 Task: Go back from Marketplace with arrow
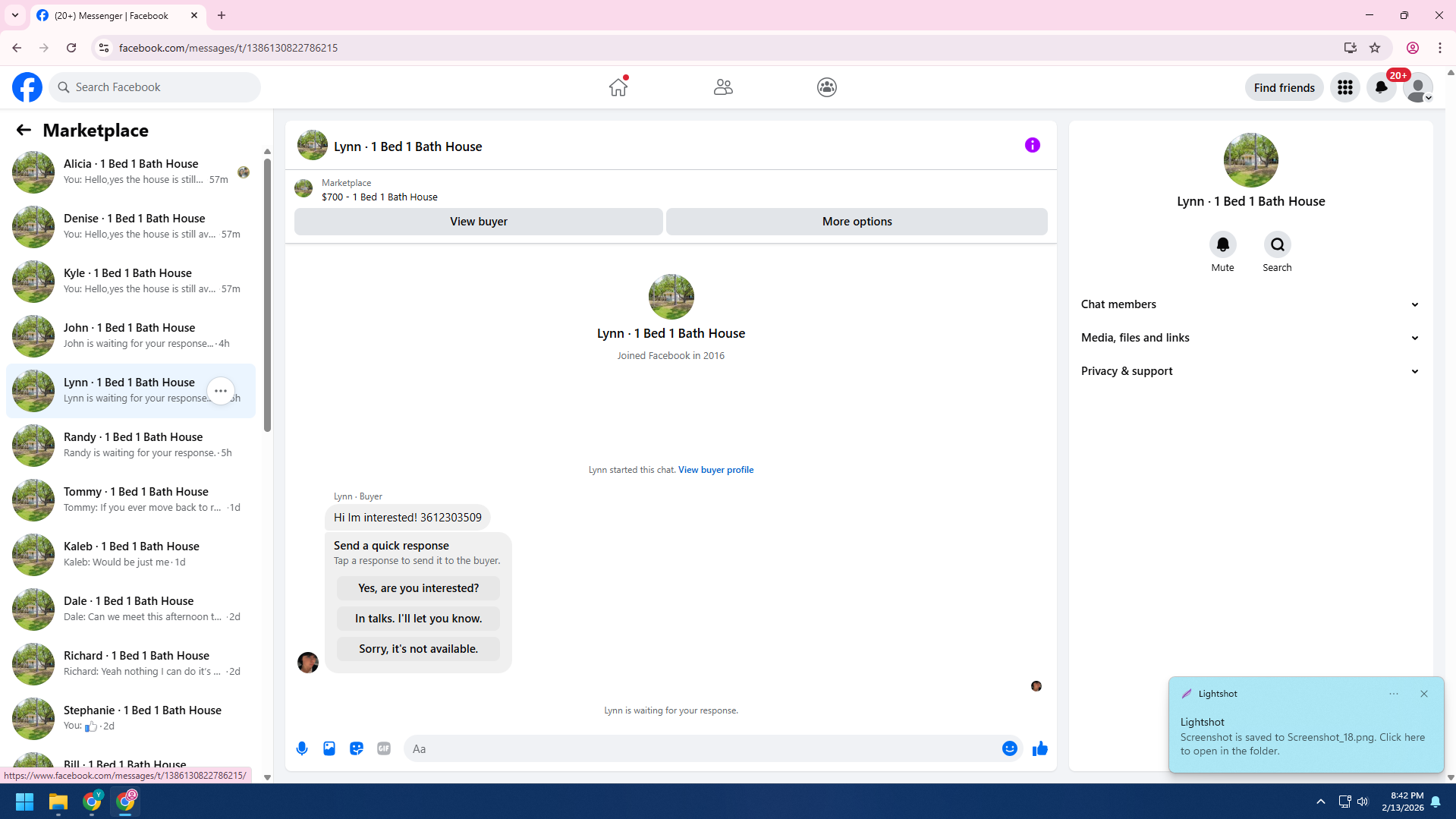tap(24, 130)
